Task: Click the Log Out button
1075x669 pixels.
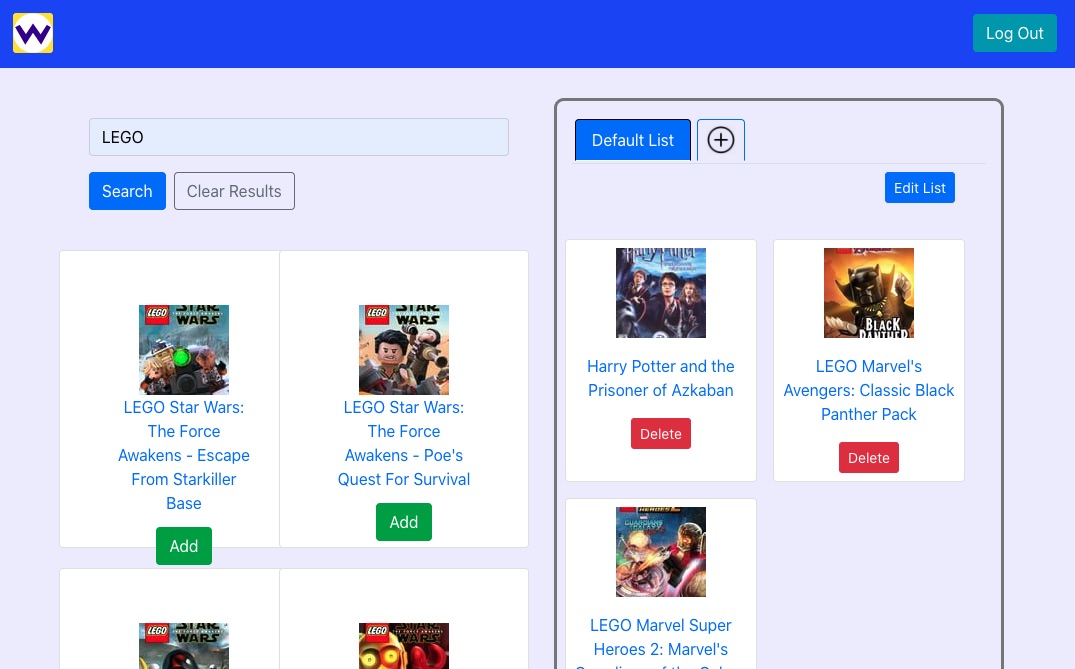Action: point(1014,33)
